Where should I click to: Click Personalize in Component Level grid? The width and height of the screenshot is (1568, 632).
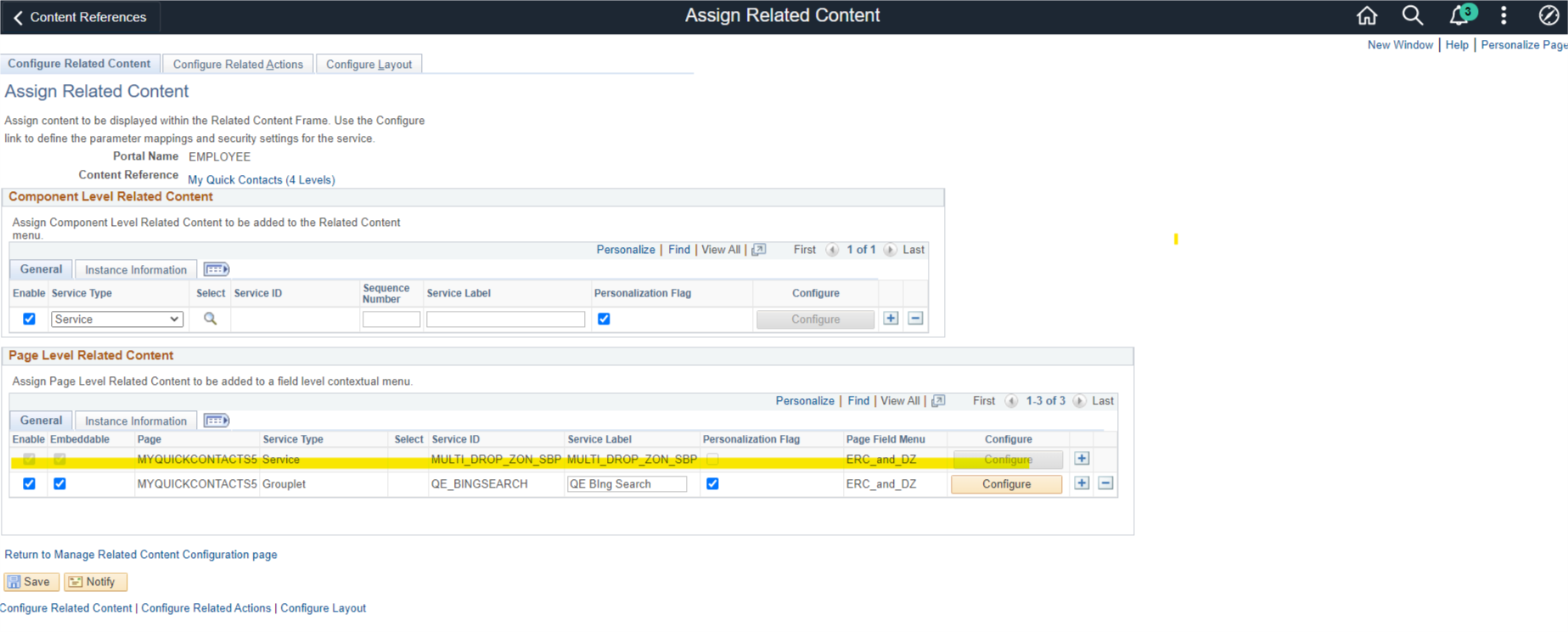point(626,250)
